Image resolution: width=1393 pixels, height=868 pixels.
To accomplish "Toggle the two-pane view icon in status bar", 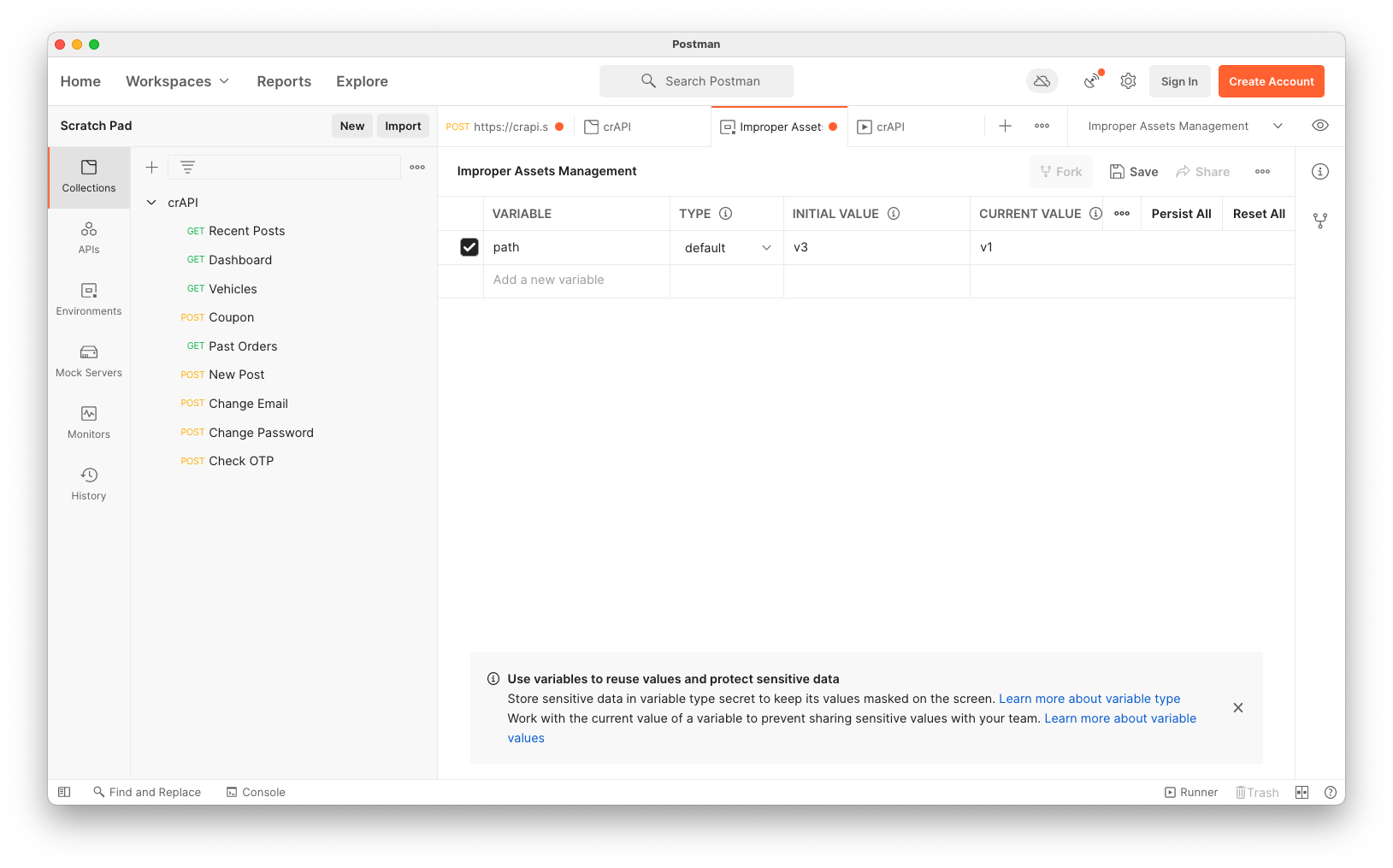I will pos(1302,793).
